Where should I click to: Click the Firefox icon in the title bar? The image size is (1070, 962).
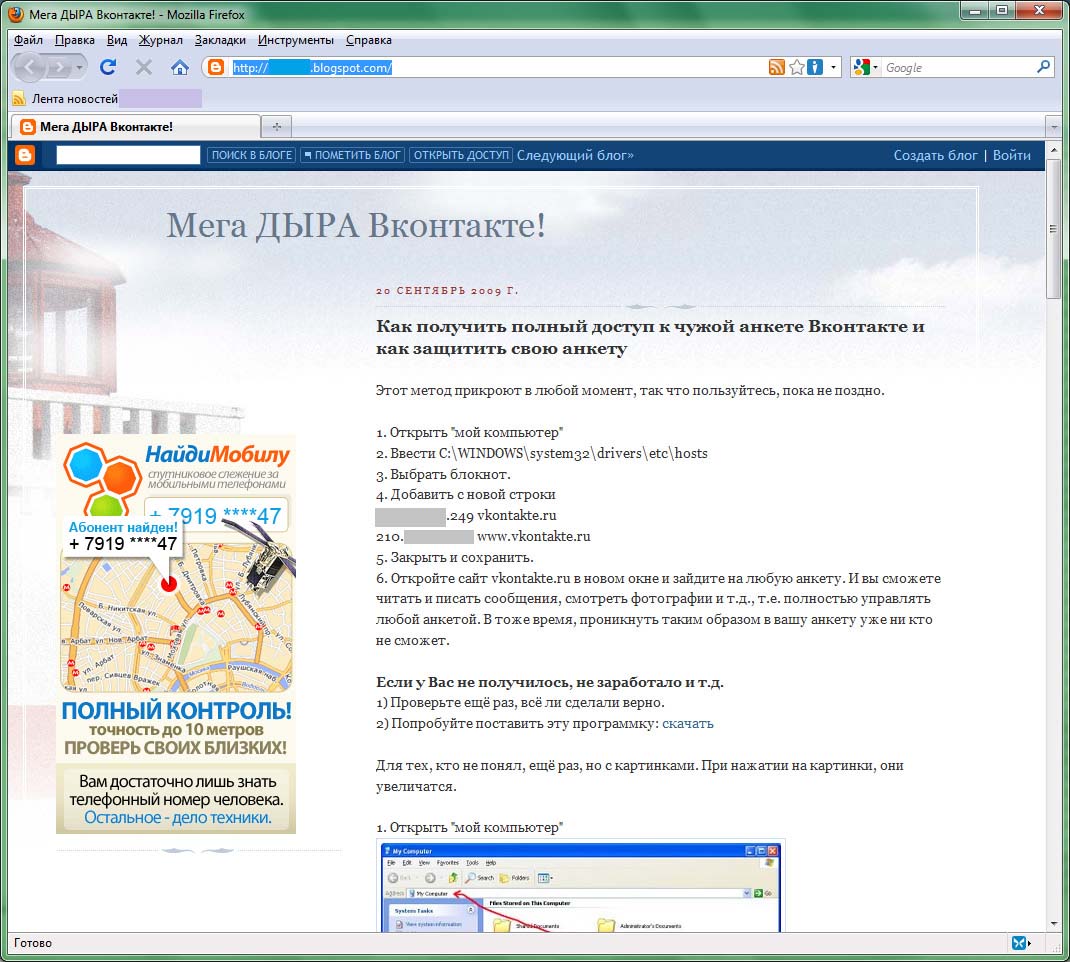16,14
